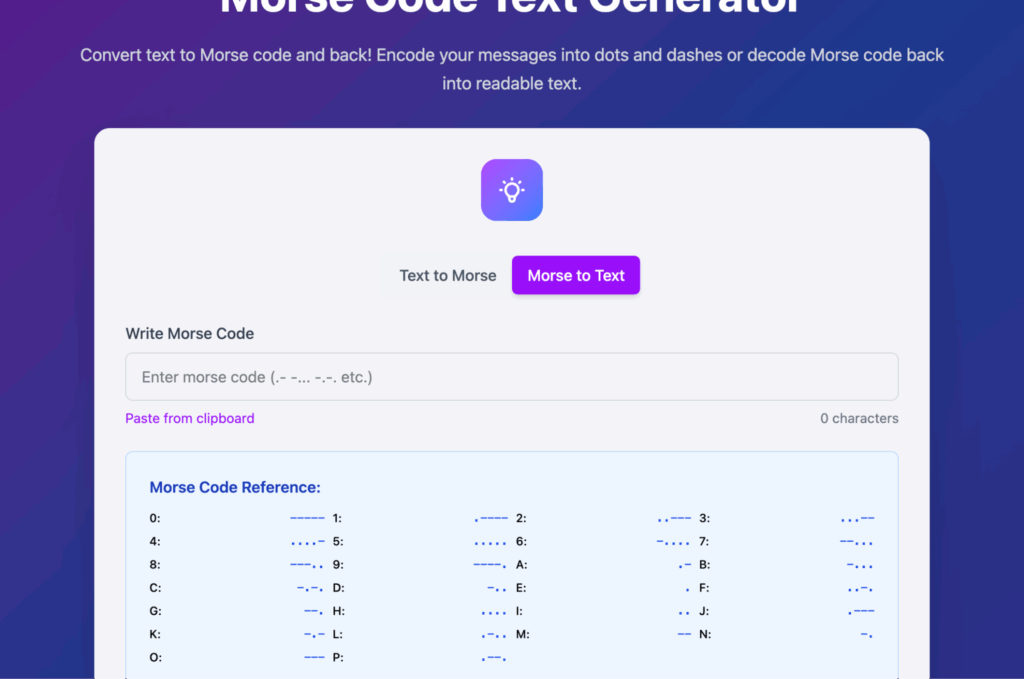1024x679 pixels.
Task: Click the Write Morse Code label
Action: coord(190,334)
